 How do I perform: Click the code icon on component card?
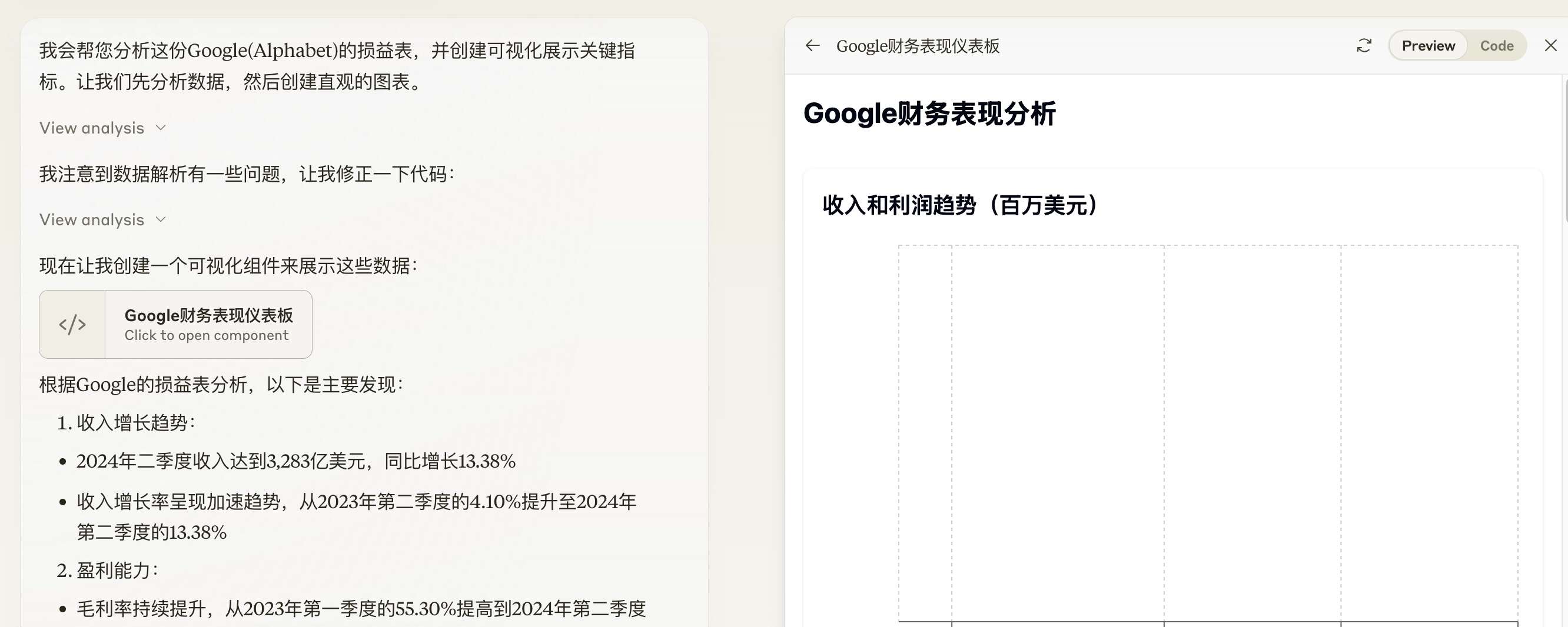point(72,324)
